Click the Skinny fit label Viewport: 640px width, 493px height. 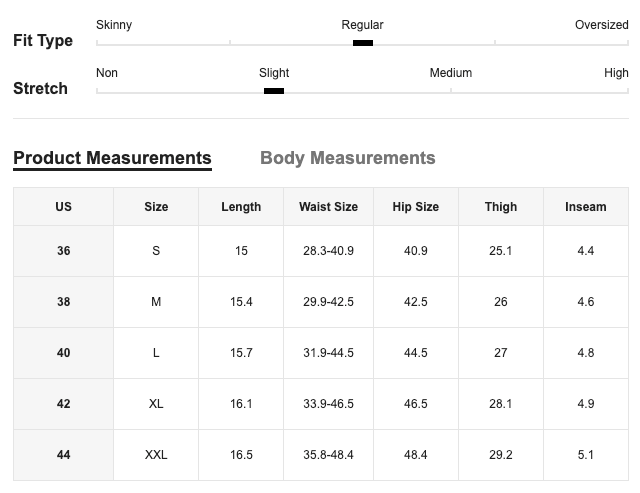[x=114, y=25]
